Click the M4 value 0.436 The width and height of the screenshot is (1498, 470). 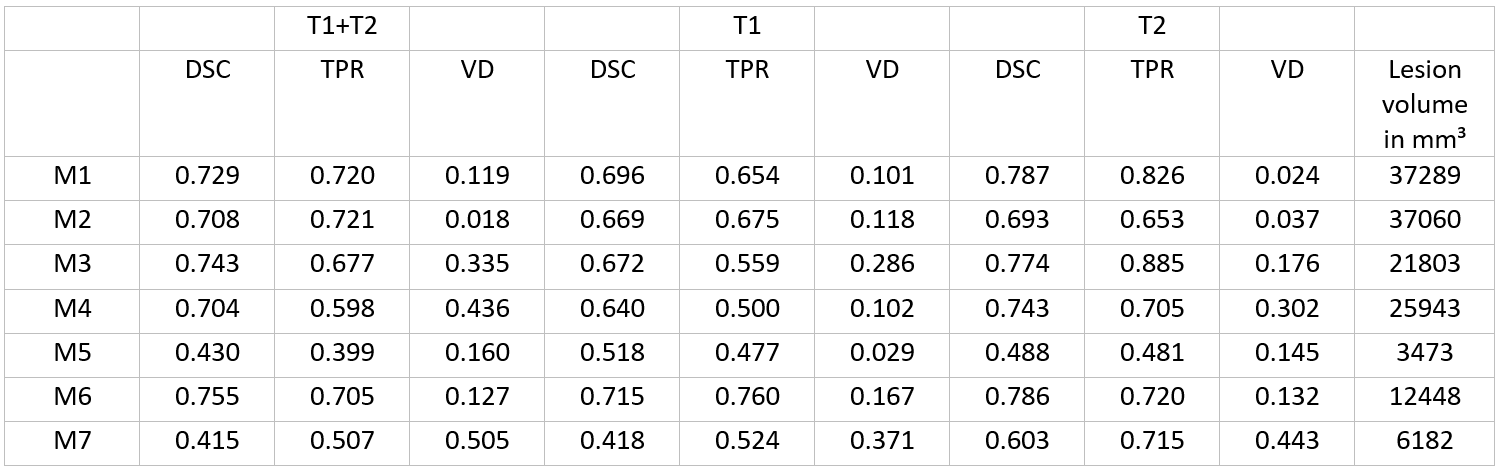pos(477,308)
